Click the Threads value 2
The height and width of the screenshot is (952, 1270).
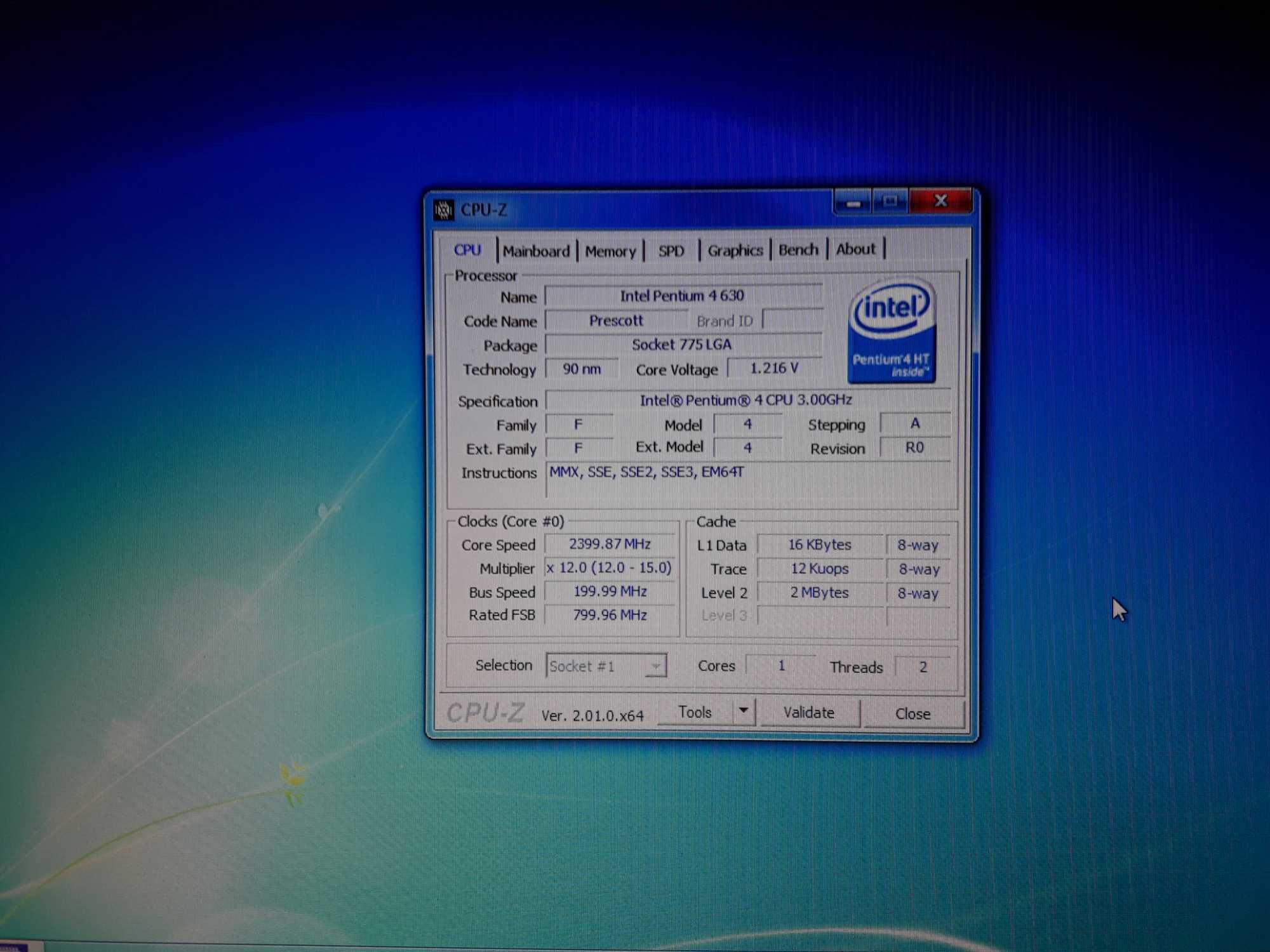(x=923, y=667)
